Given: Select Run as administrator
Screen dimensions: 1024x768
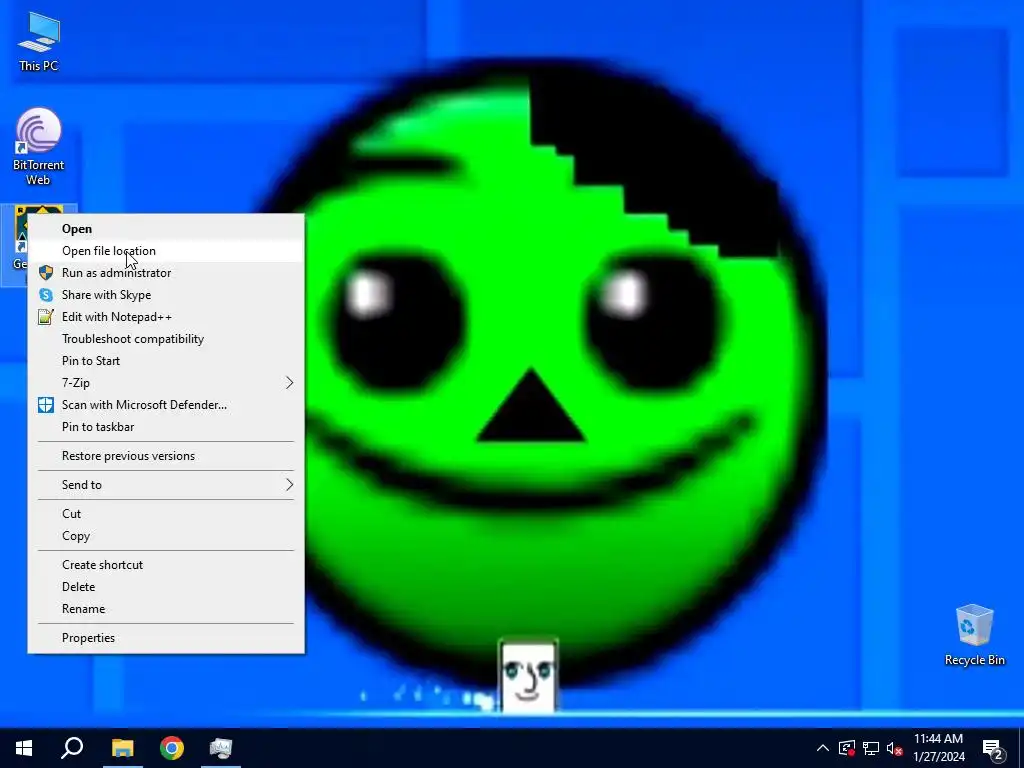Looking at the screenshot, I should tap(166, 273).
